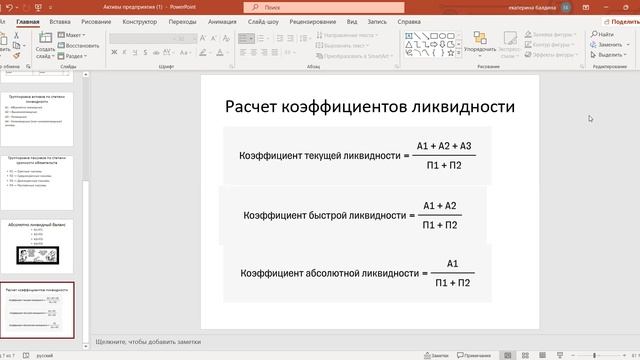Screen dimensions: 640x360
Task: Open Найти search tool
Action: [602, 34]
